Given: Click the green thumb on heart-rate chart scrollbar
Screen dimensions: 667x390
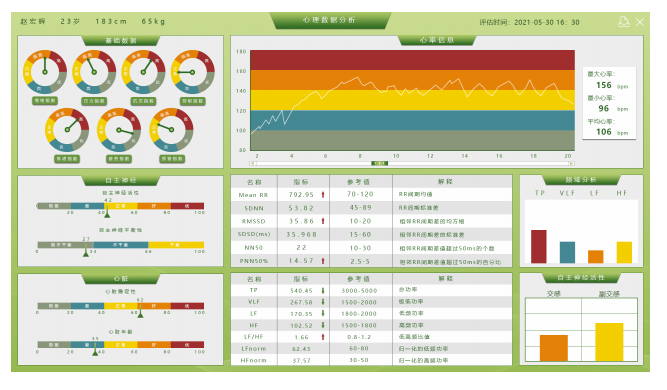Looking at the screenshot, I should point(379,163).
